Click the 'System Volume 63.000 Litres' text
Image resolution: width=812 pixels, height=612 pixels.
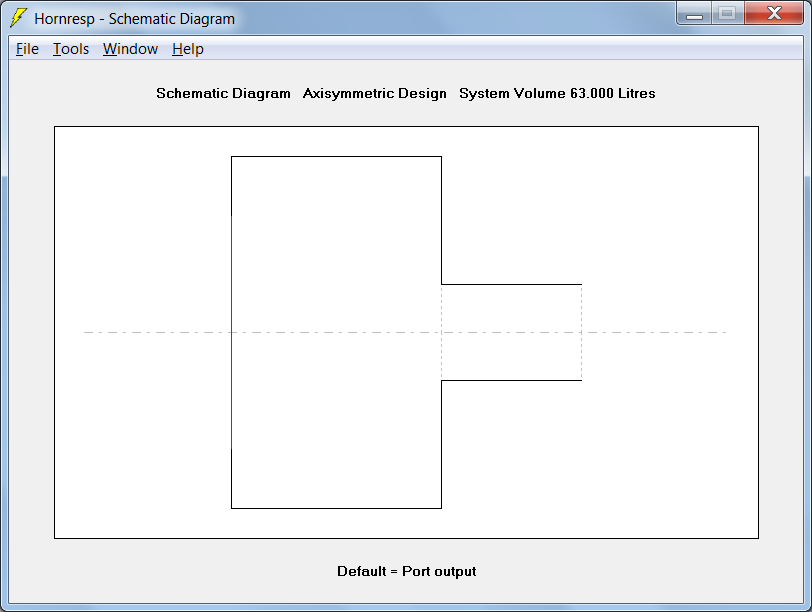(x=557, y=93)
